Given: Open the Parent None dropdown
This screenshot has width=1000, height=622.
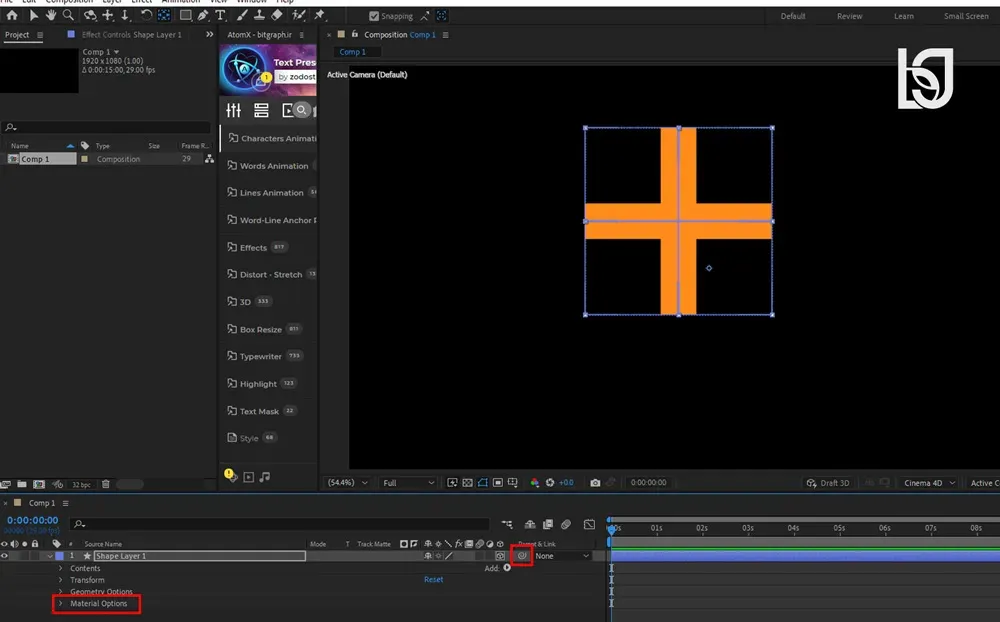Looking at the screenshot, I should tap(562, 556).
